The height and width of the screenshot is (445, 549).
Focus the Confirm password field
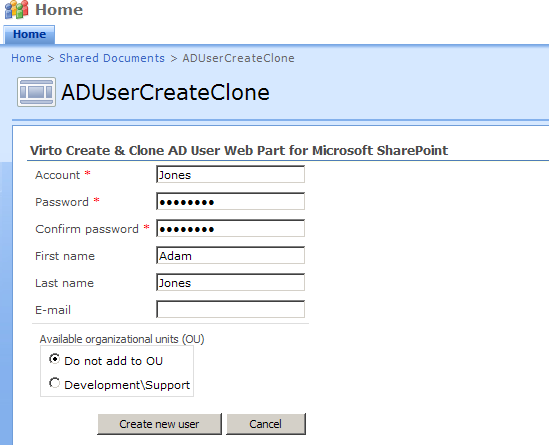coord(230,228)
